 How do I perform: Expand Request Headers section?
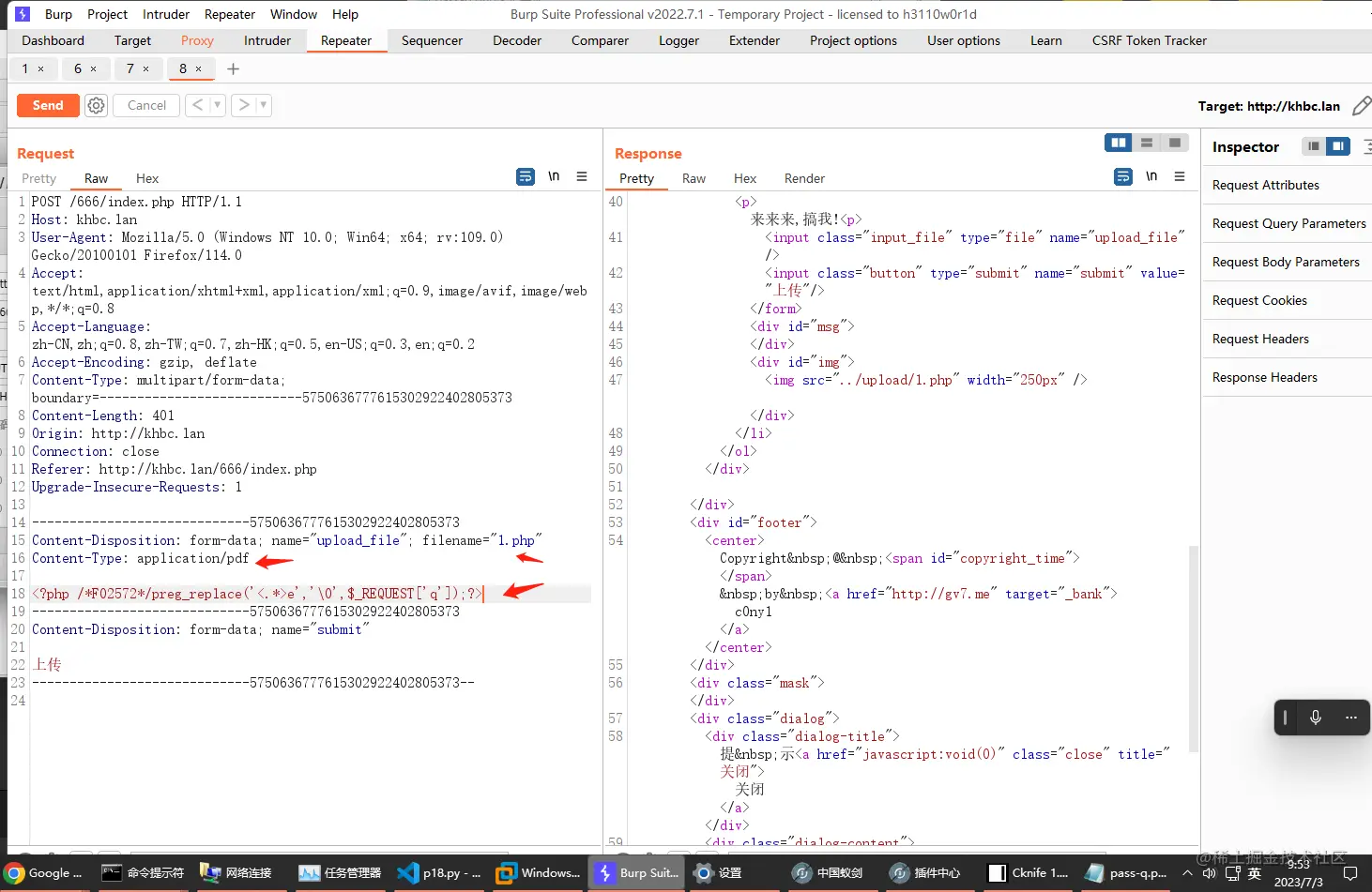1288,339
